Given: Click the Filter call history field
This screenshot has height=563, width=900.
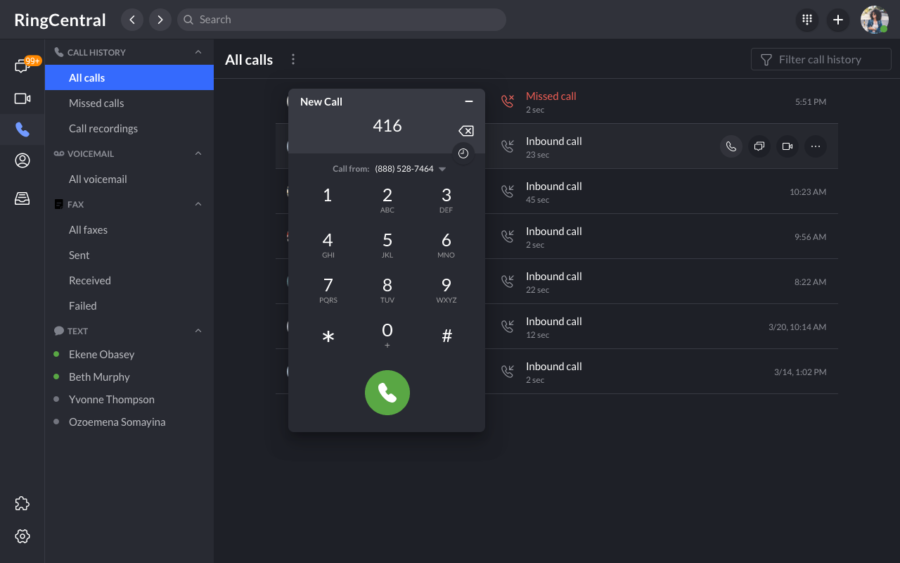Looking at the screenshot, I should click(821, 60).
